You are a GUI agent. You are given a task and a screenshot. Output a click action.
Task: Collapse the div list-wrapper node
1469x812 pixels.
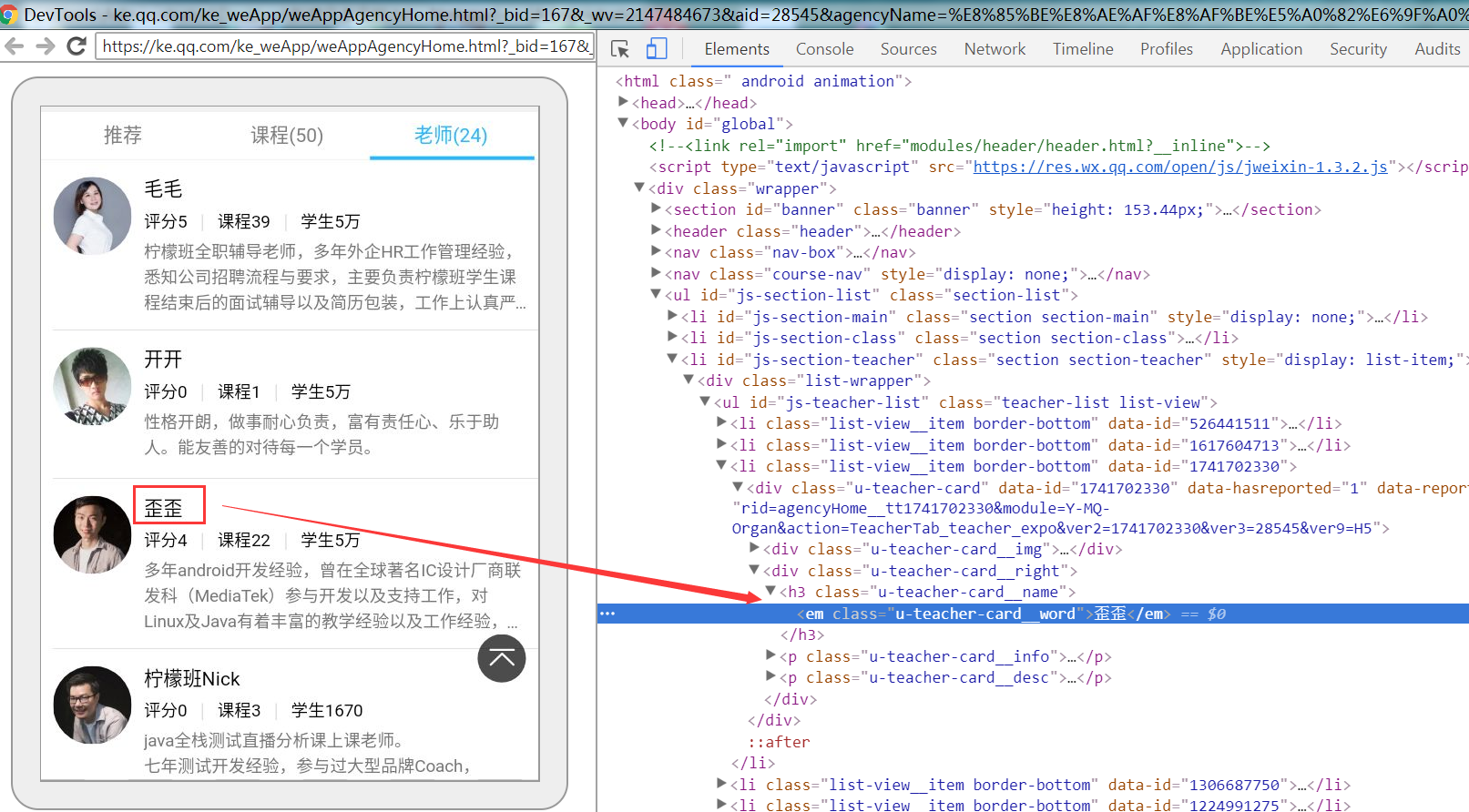tap(689, 380)
